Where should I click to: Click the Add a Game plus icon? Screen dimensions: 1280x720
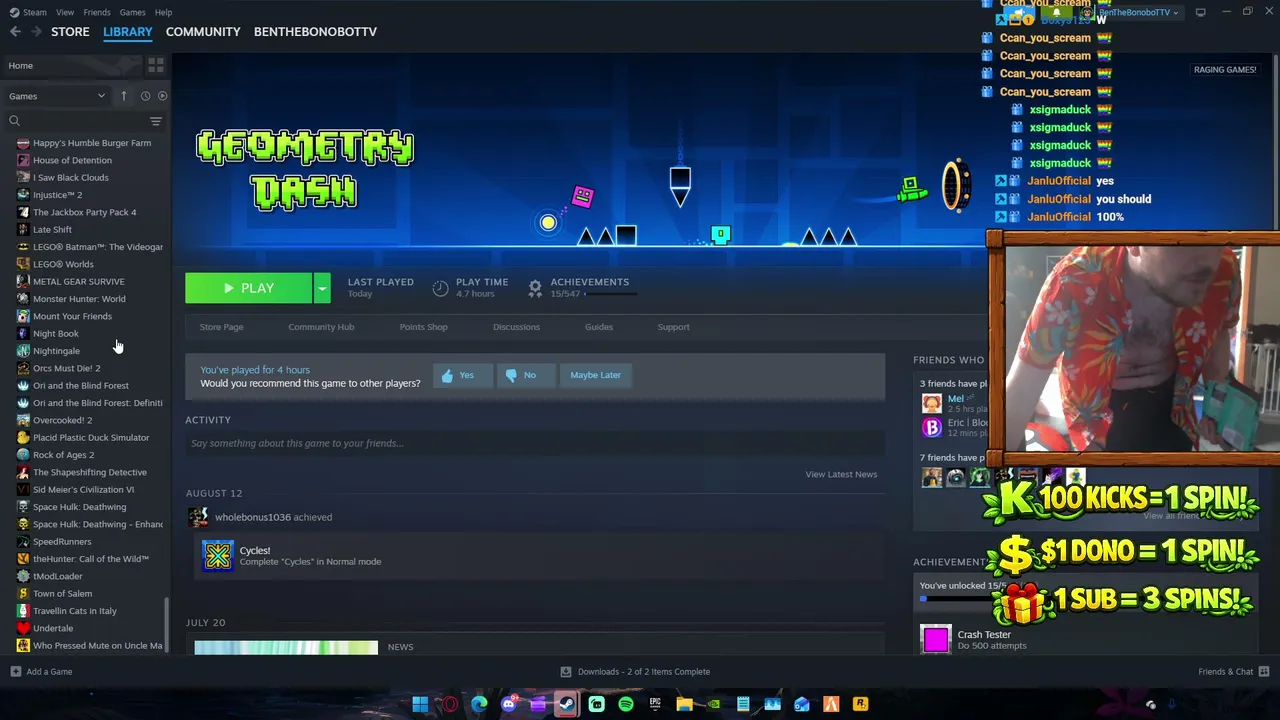coord(15,672)
